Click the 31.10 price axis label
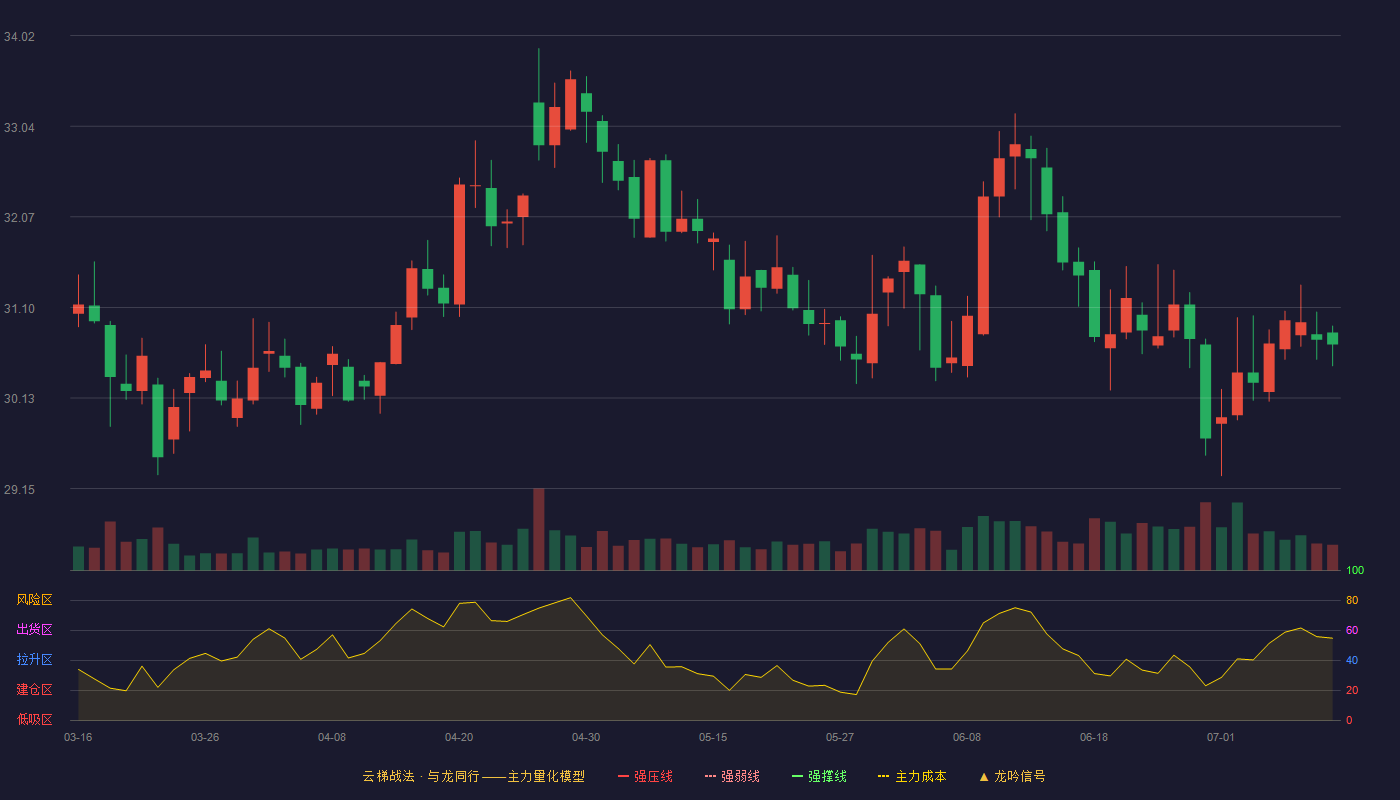Image resolution: width=1400 pixels, height=800 pixels. click(19, 309)
